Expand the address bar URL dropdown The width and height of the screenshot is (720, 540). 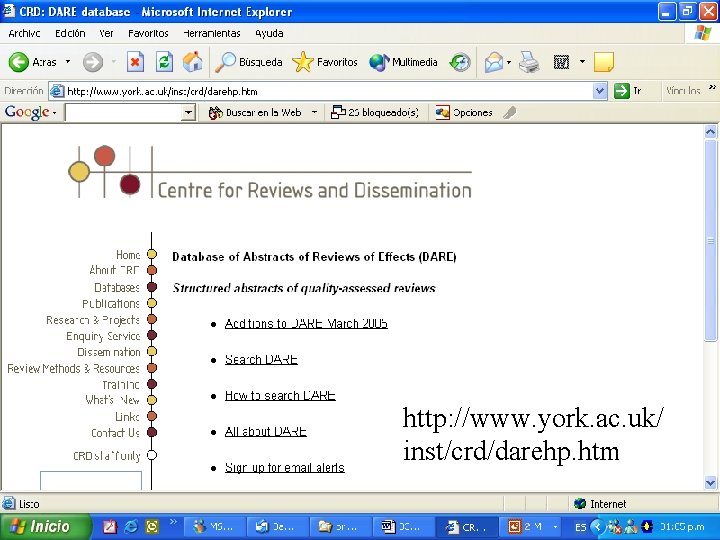599,91
